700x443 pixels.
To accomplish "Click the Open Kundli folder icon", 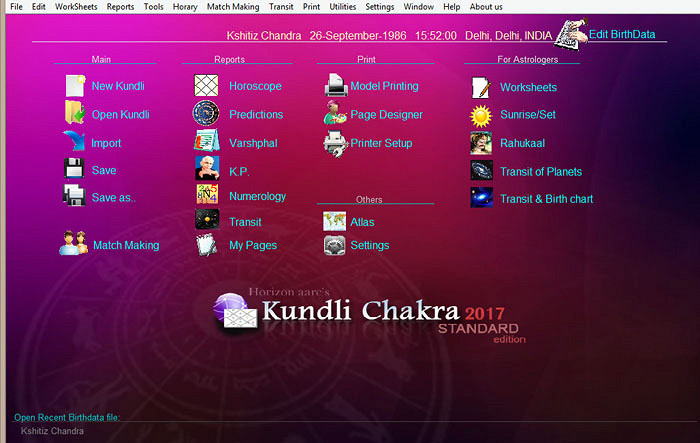I will 75,112.
